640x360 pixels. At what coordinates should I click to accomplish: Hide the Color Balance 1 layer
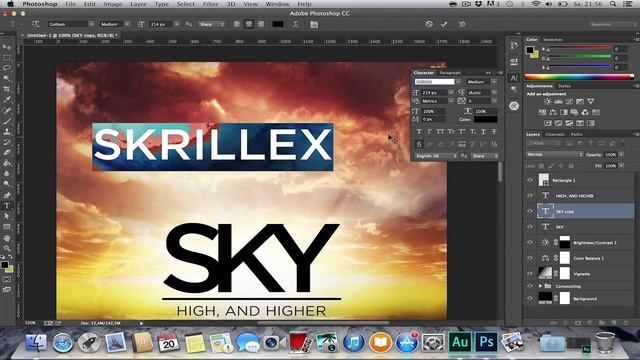530,258
